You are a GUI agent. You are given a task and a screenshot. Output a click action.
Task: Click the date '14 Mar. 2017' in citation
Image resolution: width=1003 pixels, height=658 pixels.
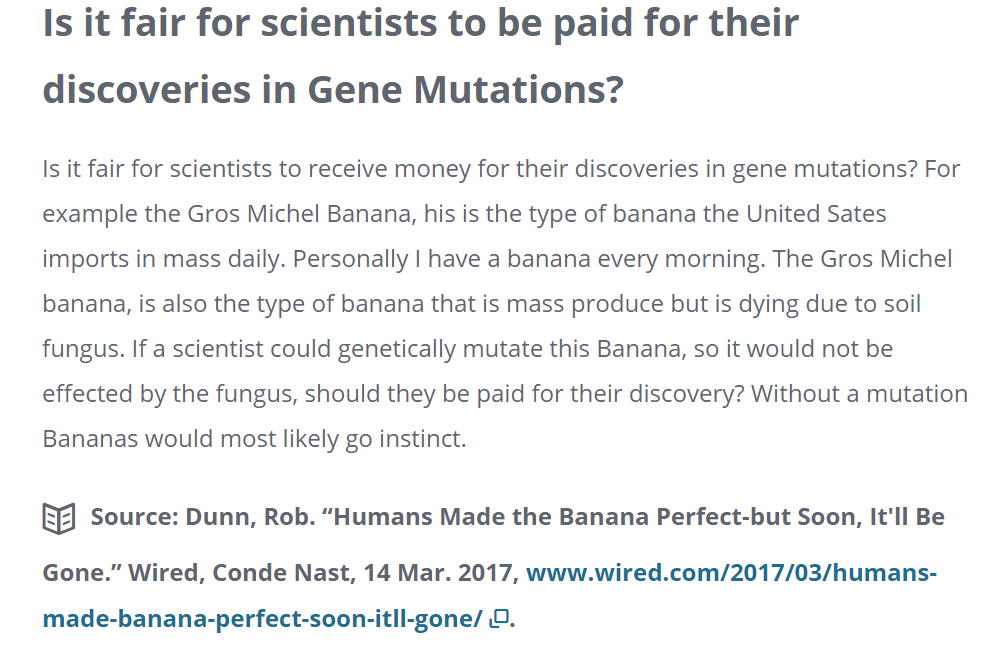[x=440, y=572]
